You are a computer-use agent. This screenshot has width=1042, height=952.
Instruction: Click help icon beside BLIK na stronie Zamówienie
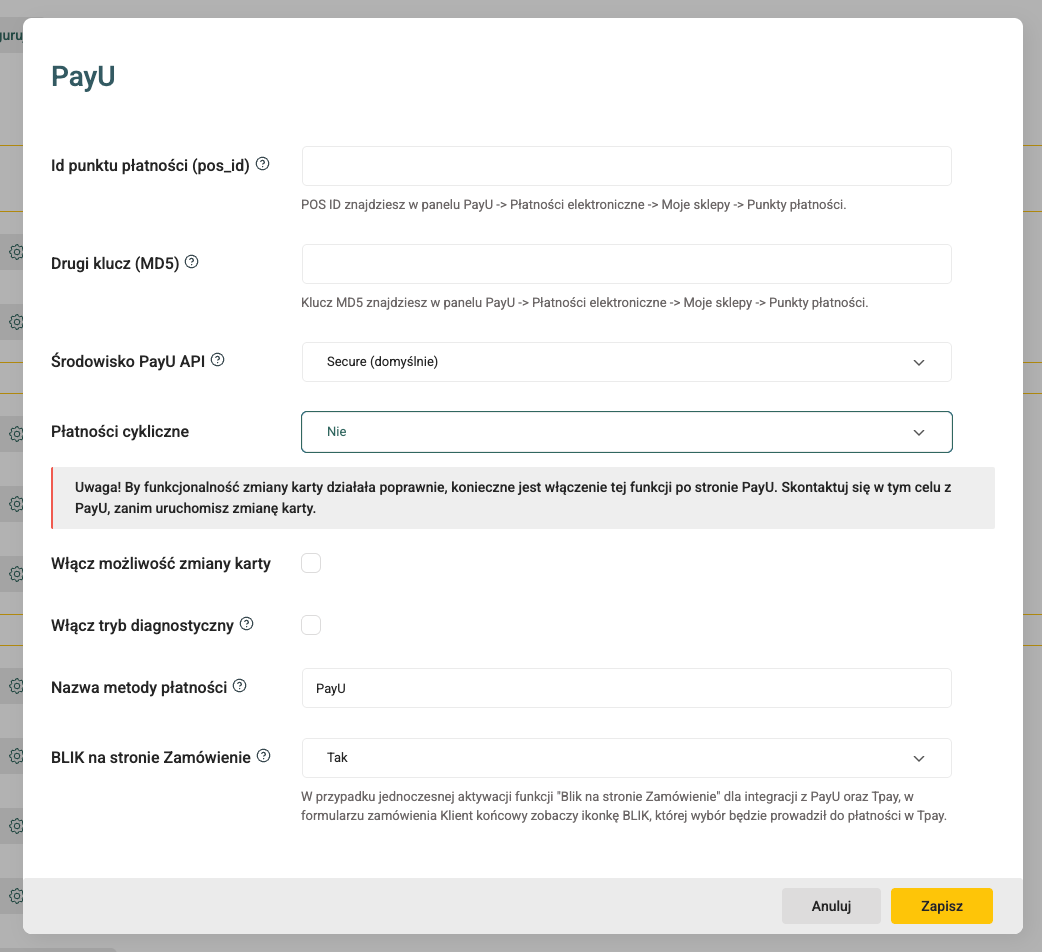(x=264, y=756)
